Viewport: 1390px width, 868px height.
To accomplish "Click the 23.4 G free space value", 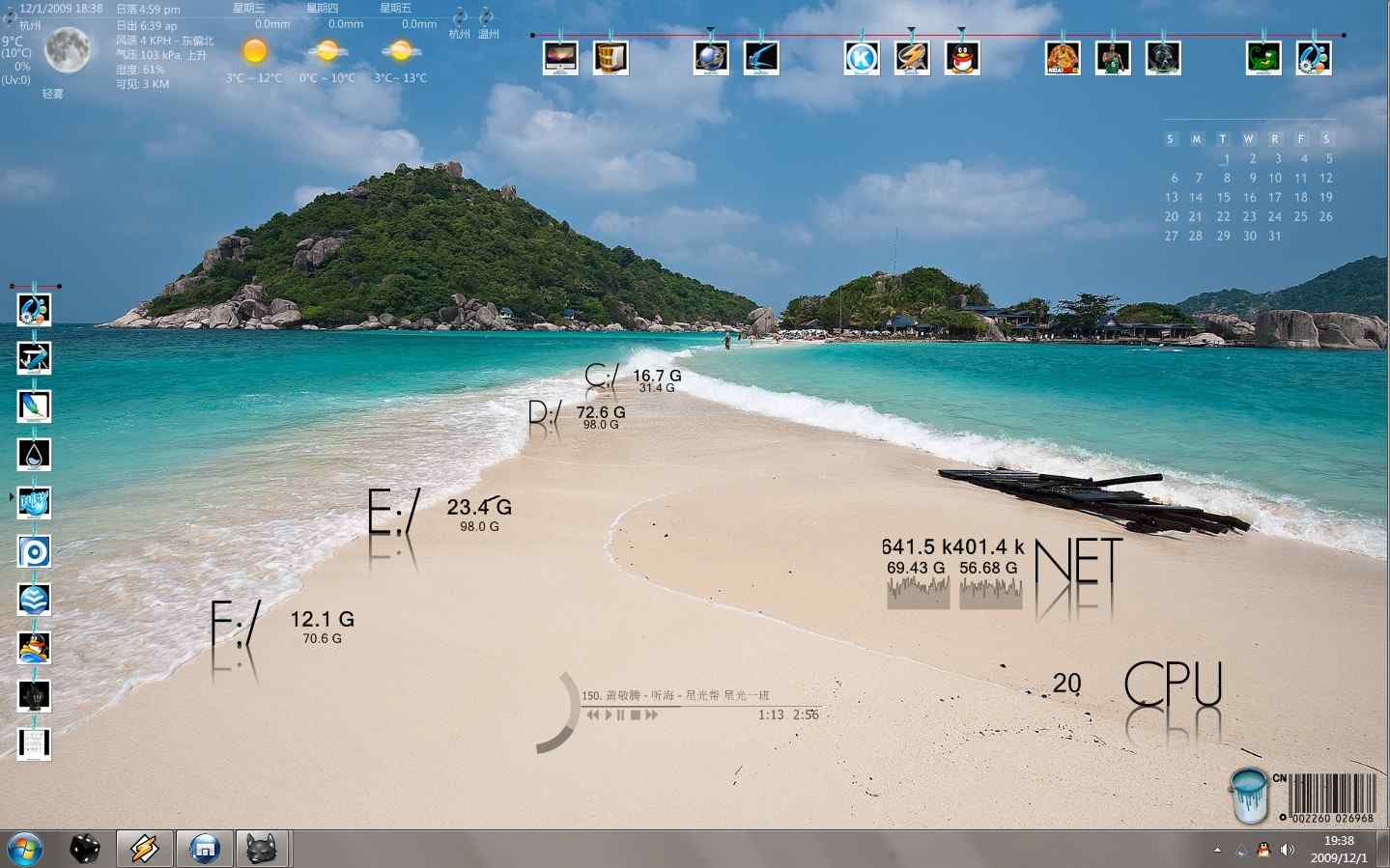I will pyautogui.click(x=479, y=507).
